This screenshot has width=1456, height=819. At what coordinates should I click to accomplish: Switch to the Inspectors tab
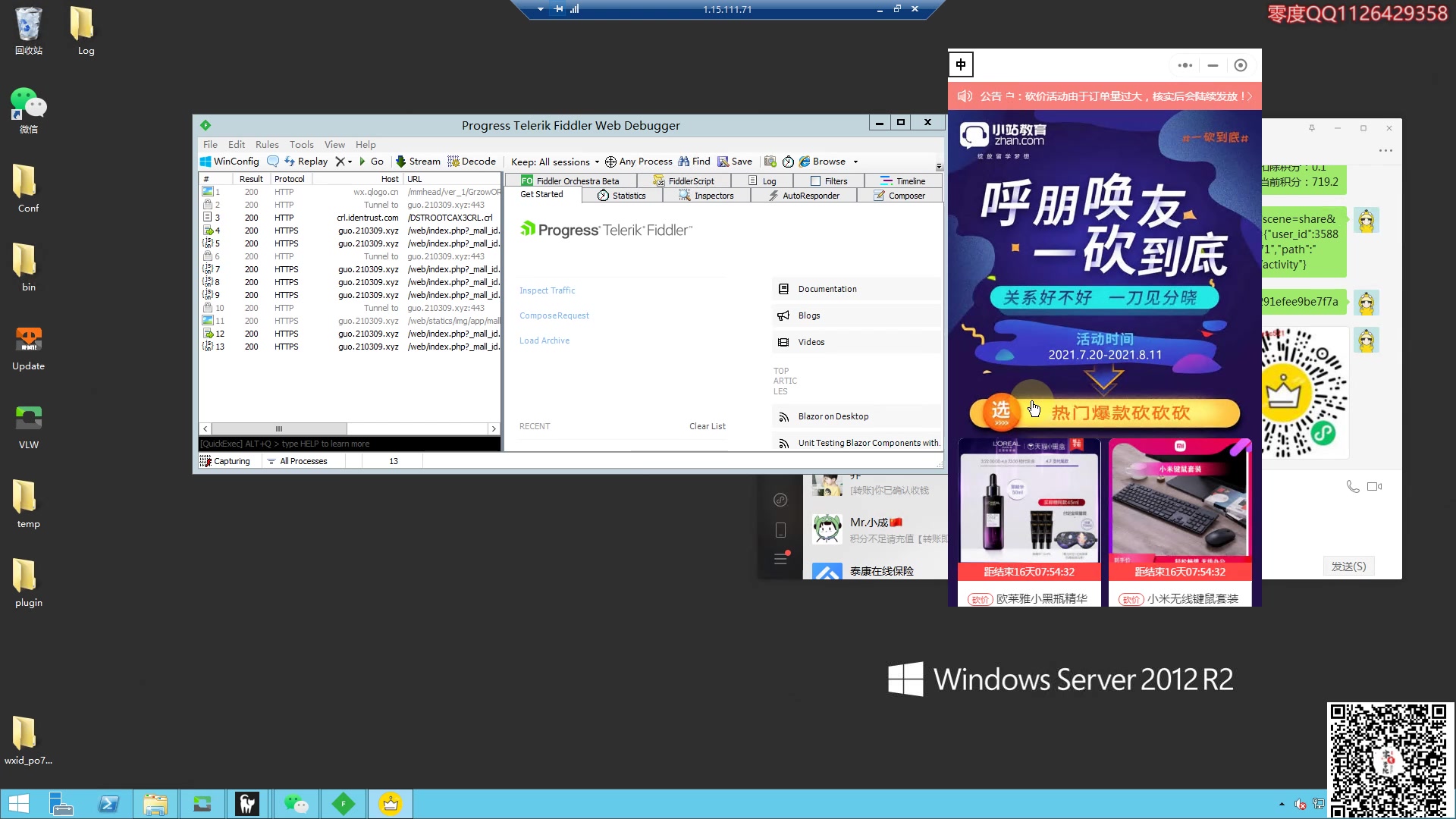[707, 196]
